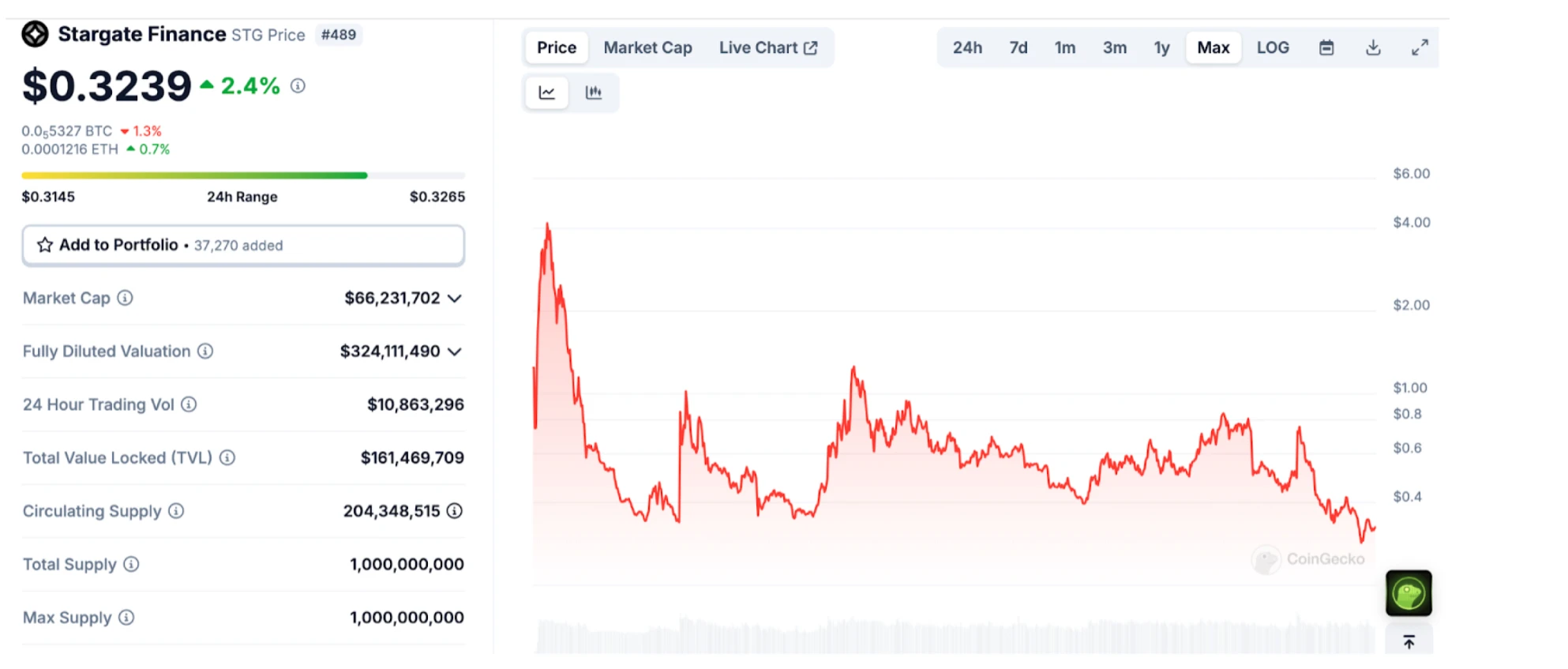Expand the Market Cap value chevron

point(455,299)
